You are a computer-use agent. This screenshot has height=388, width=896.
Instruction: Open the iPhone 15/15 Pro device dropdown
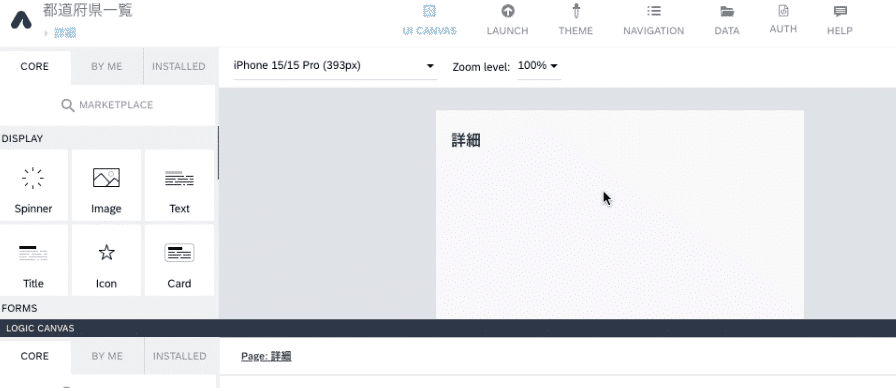[x=335, y=66]
